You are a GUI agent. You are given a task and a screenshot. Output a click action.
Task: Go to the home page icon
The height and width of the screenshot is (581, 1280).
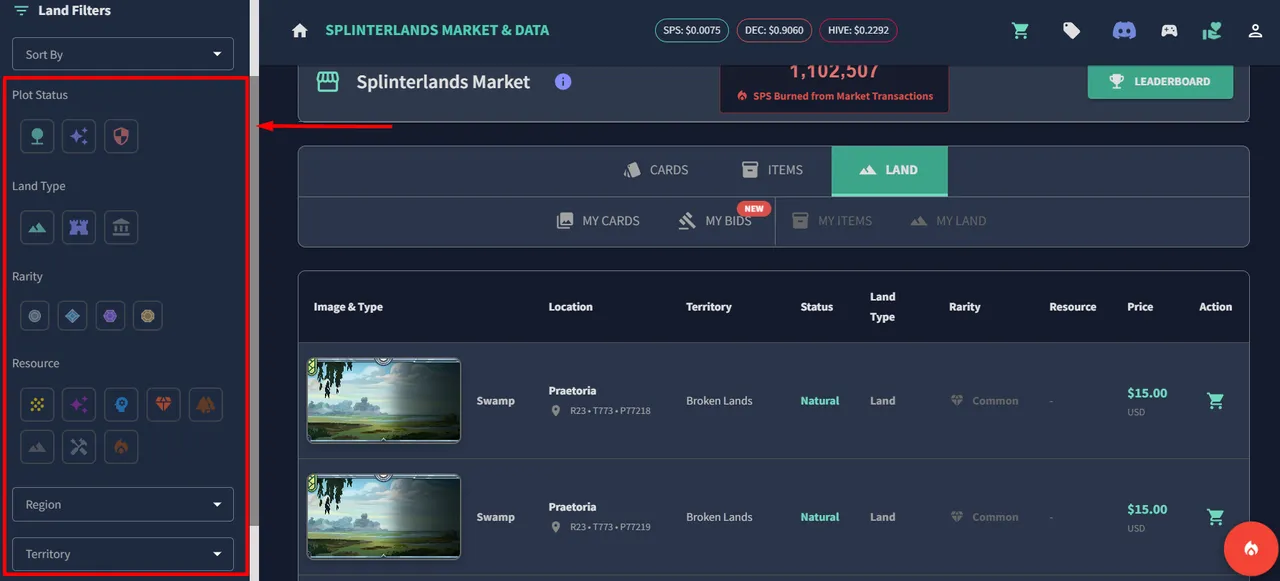click(x=299, y=31)
